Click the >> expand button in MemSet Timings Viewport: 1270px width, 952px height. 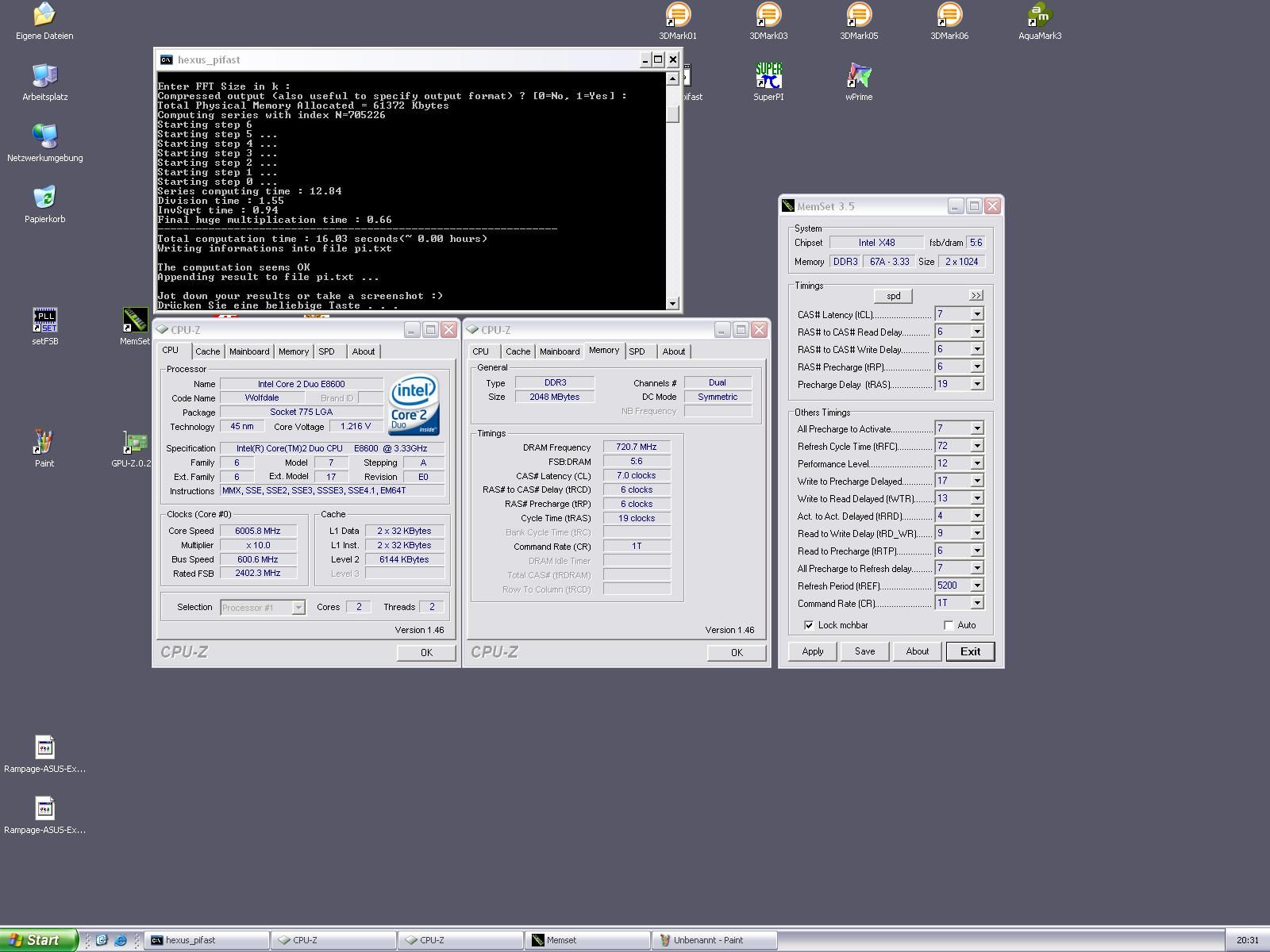(x=976, y=295)
